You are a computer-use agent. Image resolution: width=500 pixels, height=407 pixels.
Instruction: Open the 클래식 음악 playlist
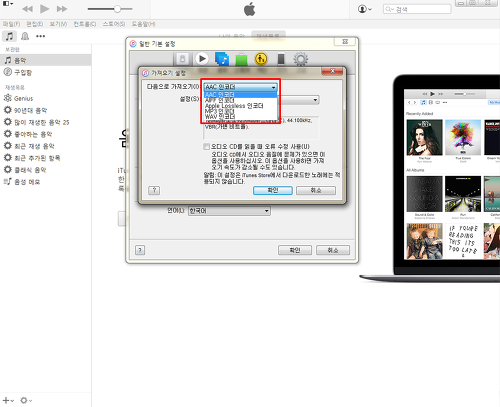45,170
